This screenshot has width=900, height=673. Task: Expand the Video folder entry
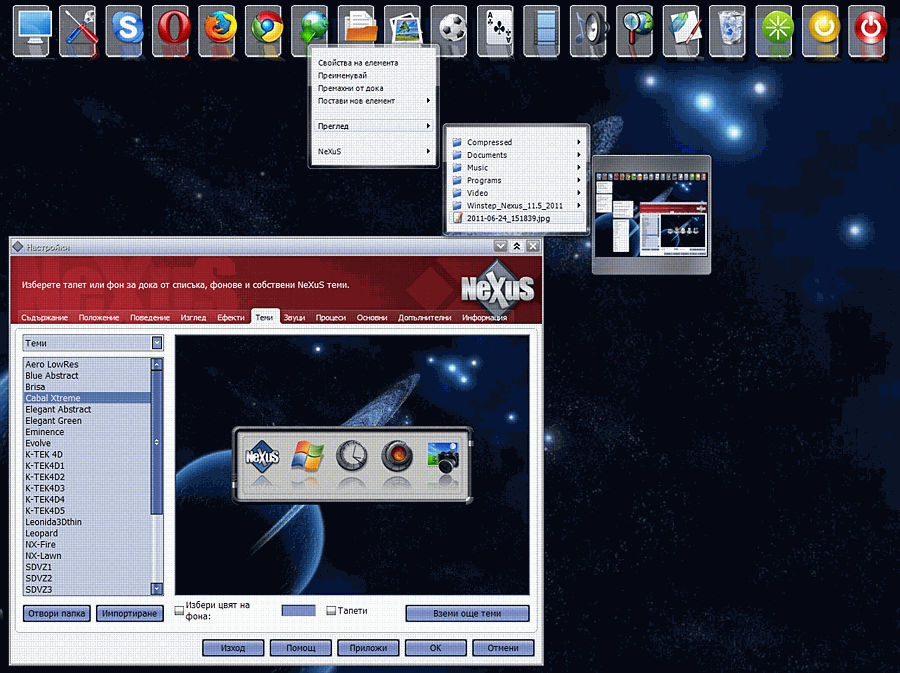pos(517,193)
